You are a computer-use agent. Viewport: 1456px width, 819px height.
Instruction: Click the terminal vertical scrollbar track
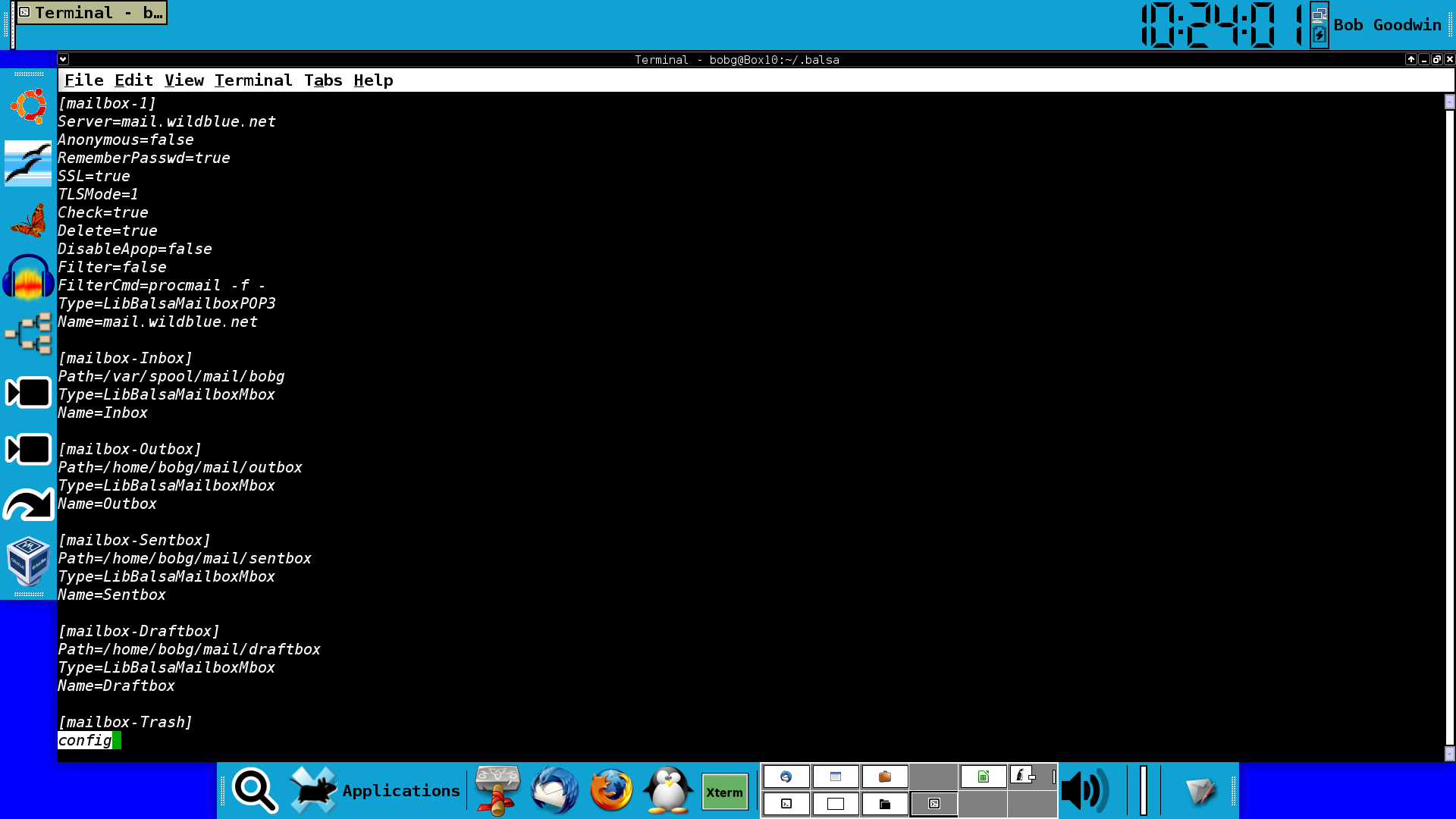[x=1449, y=427]
